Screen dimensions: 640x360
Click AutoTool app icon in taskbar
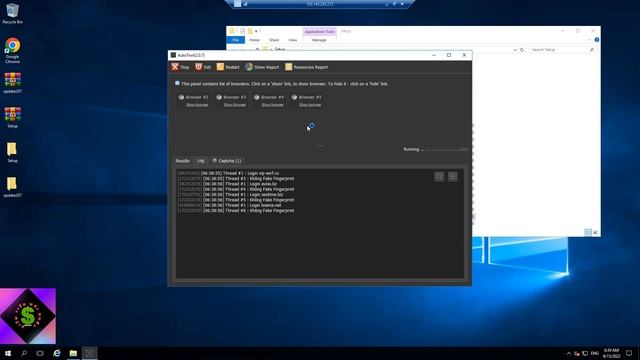[90, 353]
